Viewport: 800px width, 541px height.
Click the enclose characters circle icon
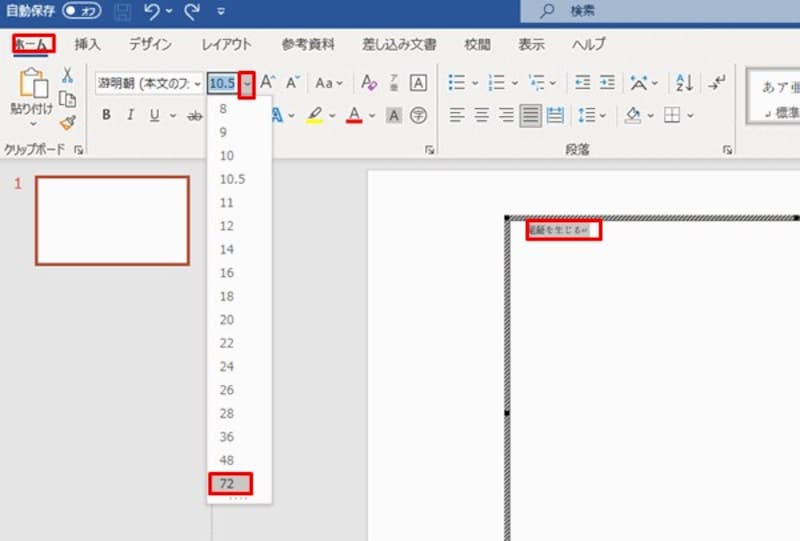pos(418,116)
